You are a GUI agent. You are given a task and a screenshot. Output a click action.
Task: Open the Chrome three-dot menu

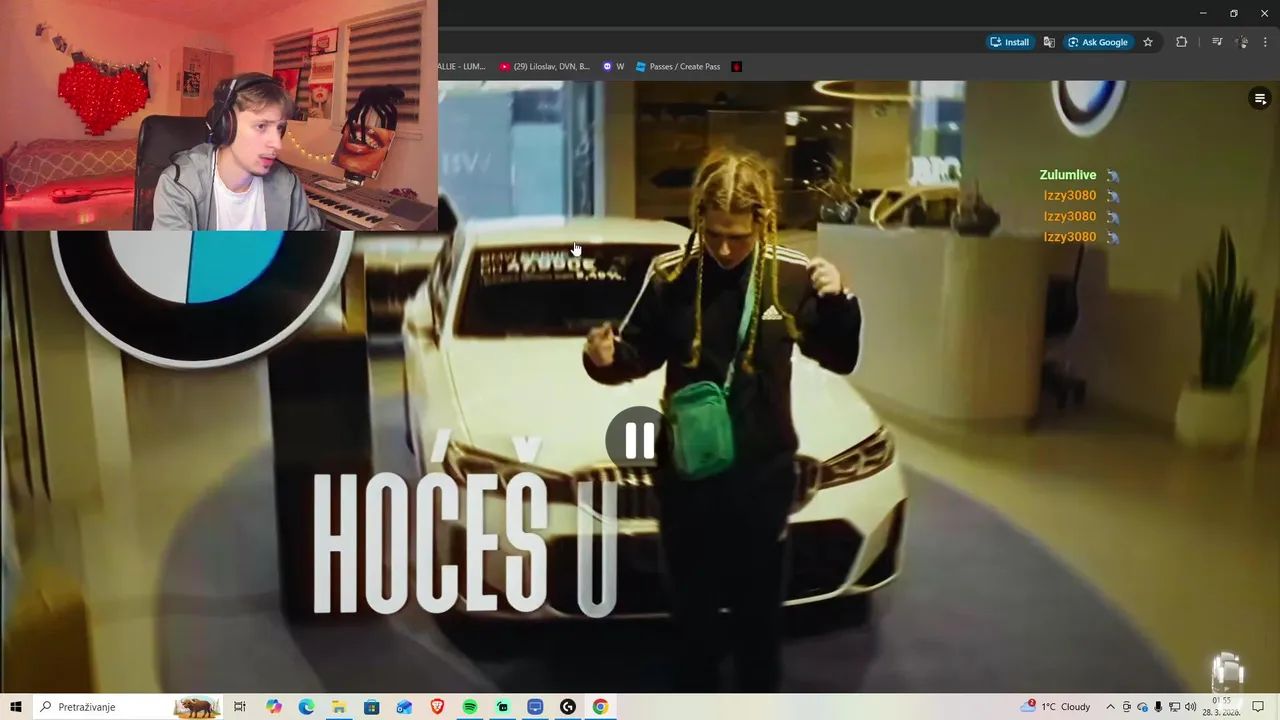pos(1265,42)
